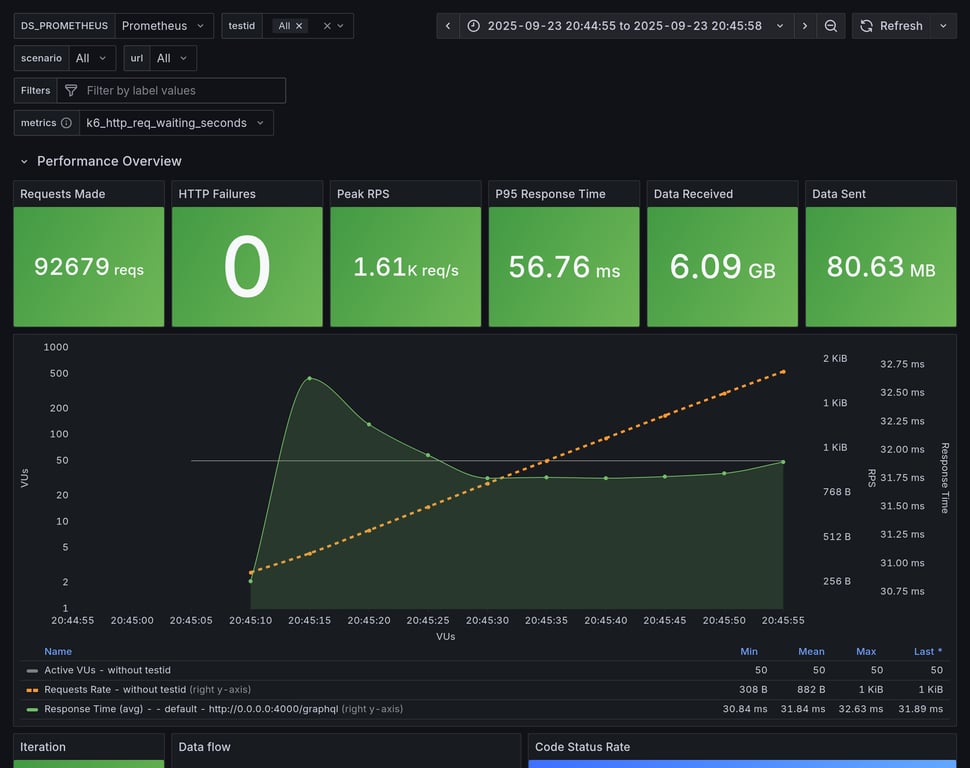Sort legend by Min column
This screenshot has width=970, height=768.
[749, 651]
